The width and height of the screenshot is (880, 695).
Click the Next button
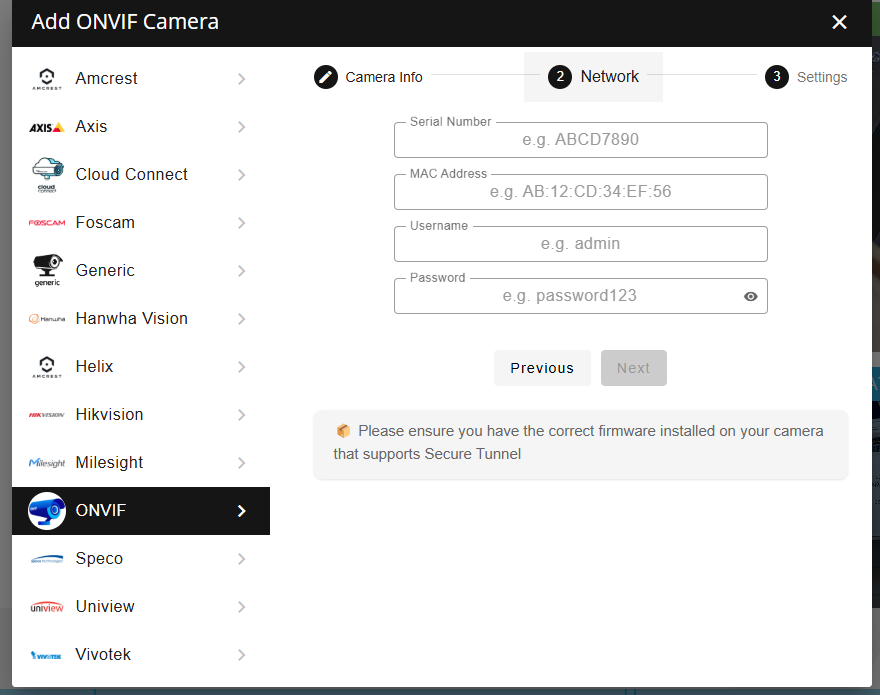coord(633,368)
